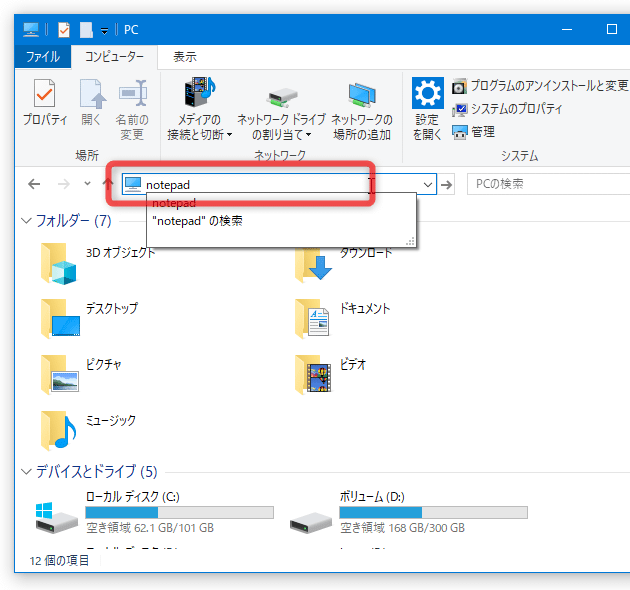Click Local Disk (C:) usage bar
630x590 pixels.
click(180, 512)
